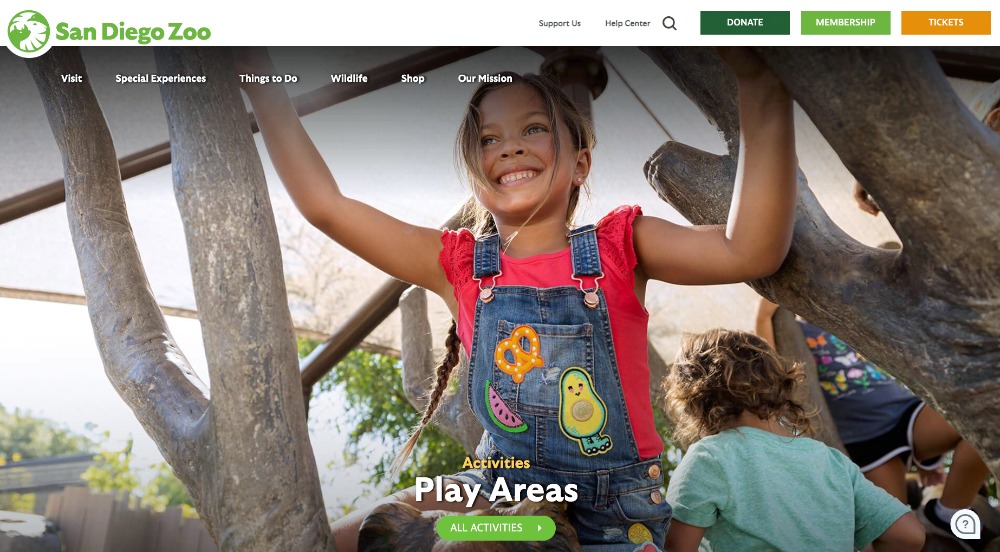Open the Wildlife menu
Screen dimensions: 1000x552
click(349, 78)
